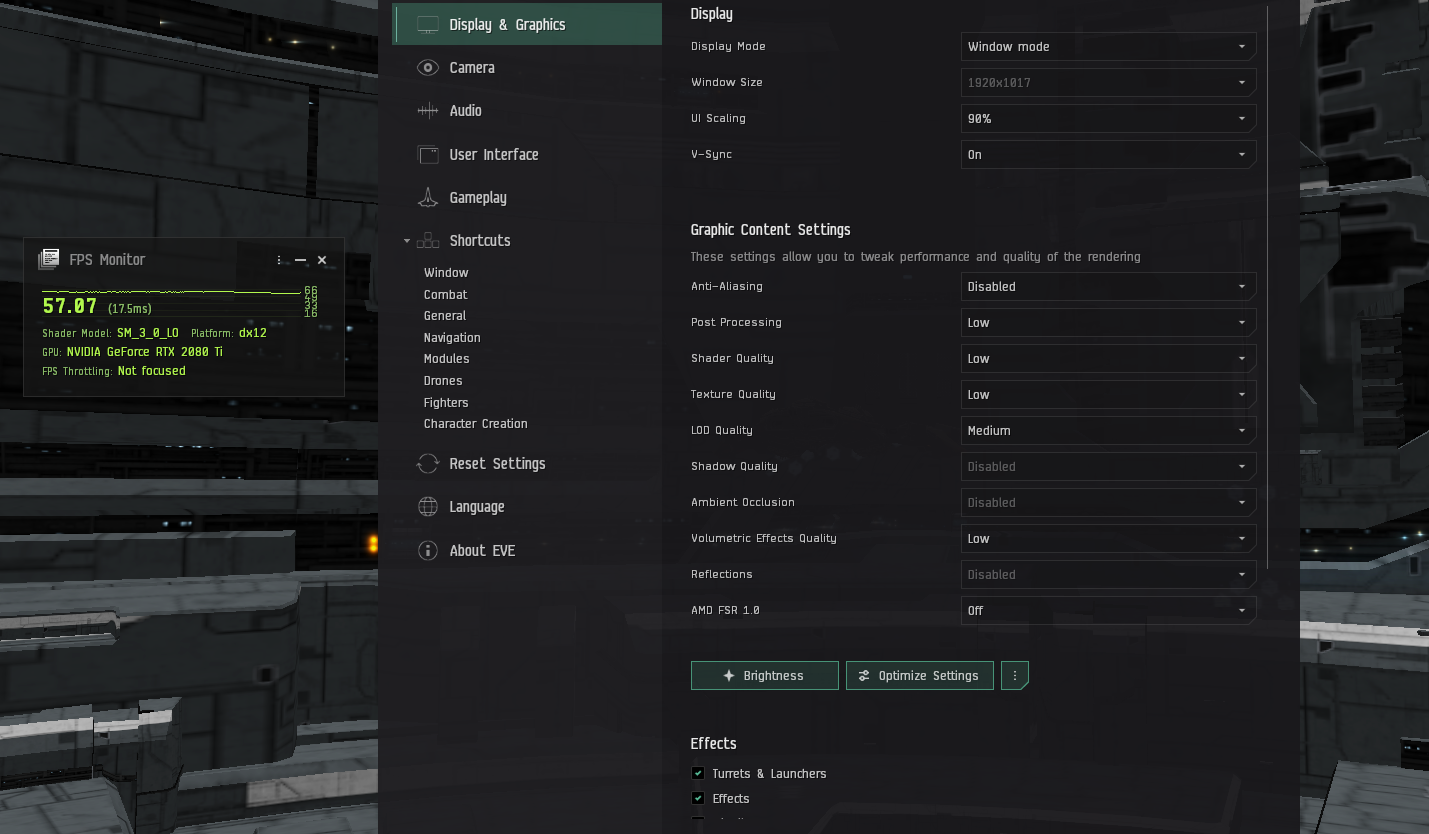
Task: Click the Effects section heading
Action: tap(714, 744)
